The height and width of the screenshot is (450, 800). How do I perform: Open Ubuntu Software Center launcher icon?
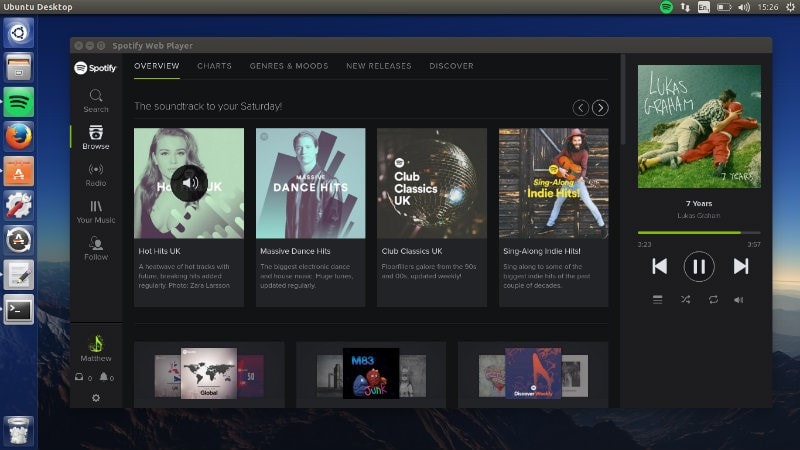(x=19, y=171)
